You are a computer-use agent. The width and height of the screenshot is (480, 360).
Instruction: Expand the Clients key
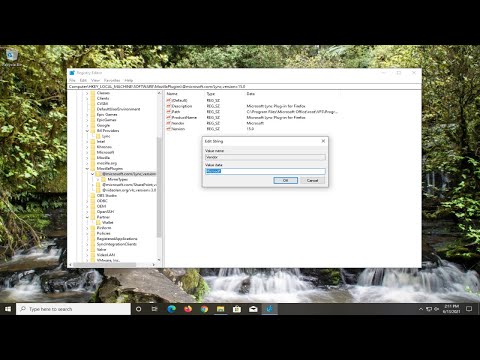pyautogui.click(x=87, y=99)
